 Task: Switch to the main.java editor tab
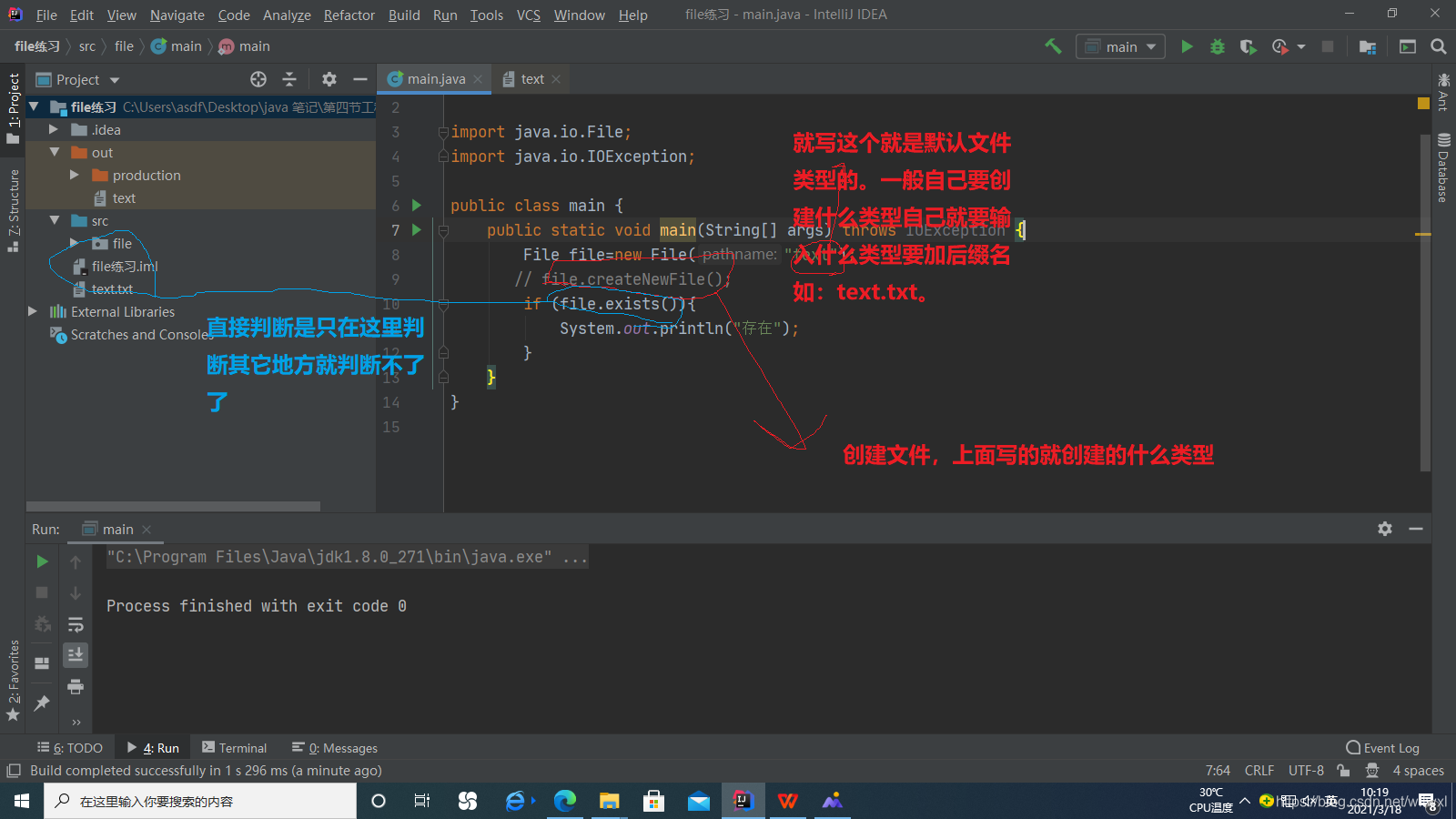436,79
